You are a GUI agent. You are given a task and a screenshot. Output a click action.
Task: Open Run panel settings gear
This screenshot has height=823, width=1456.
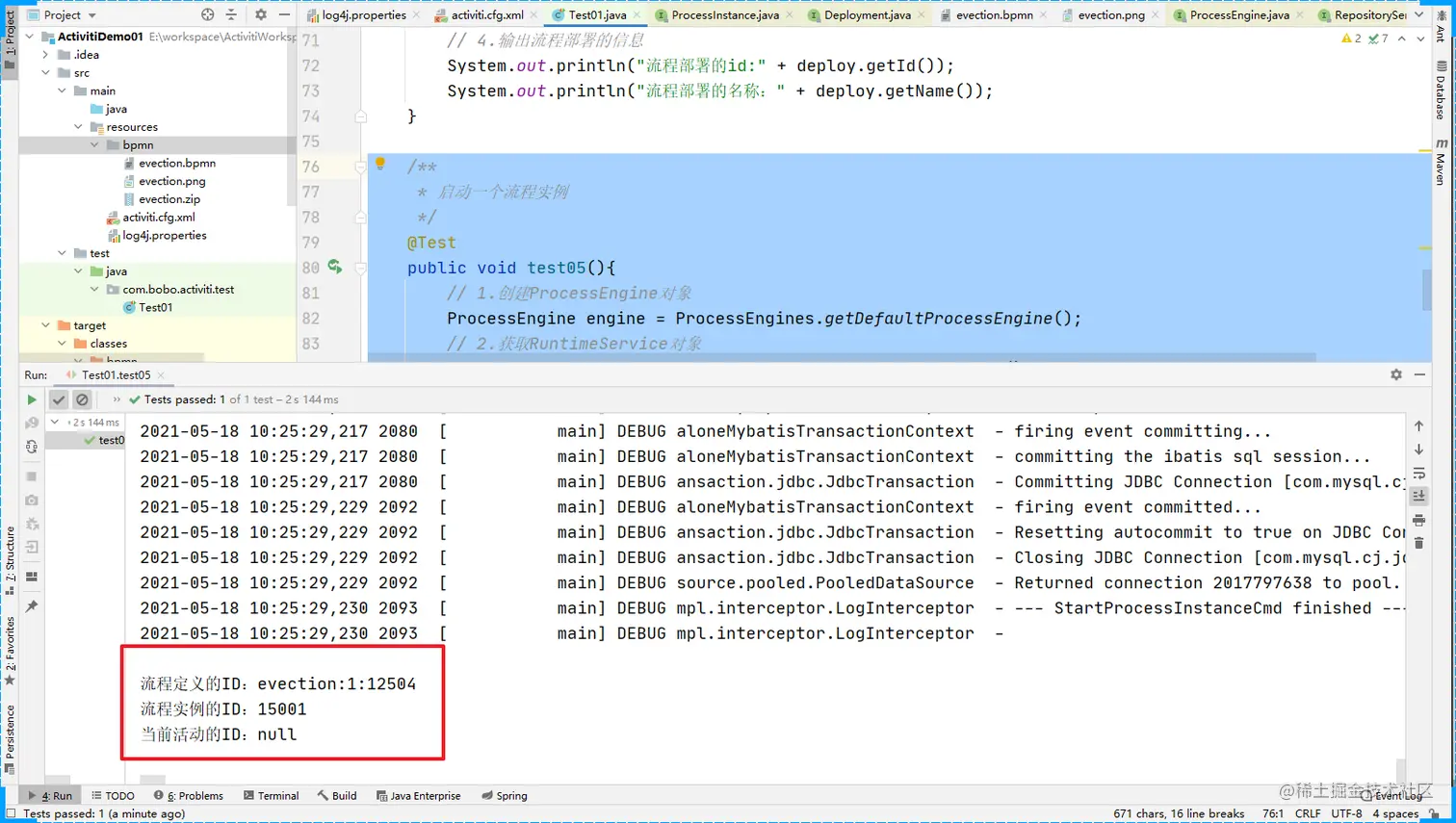1396,374
